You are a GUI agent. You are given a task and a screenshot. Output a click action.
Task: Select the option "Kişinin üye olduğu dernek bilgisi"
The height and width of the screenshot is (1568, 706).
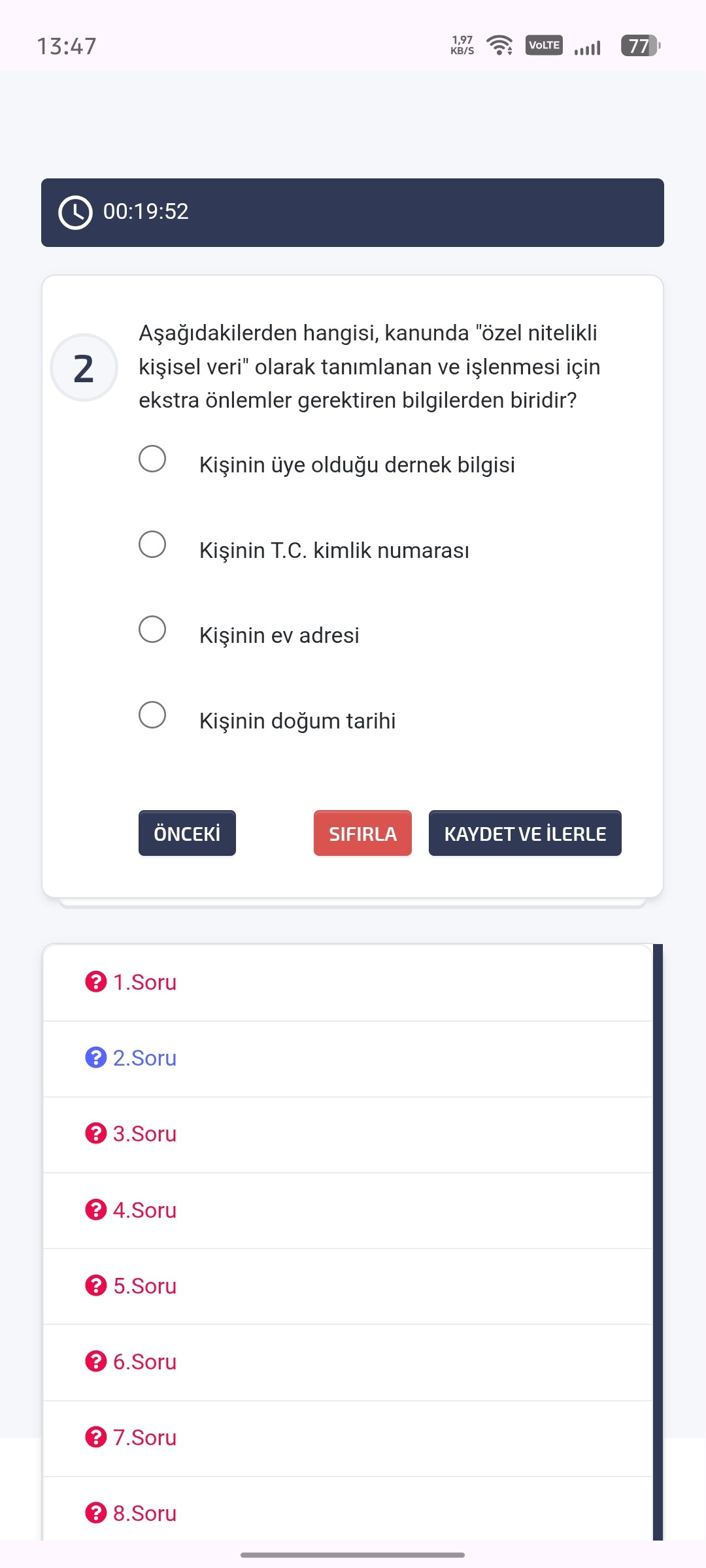[x=152, y=459]
